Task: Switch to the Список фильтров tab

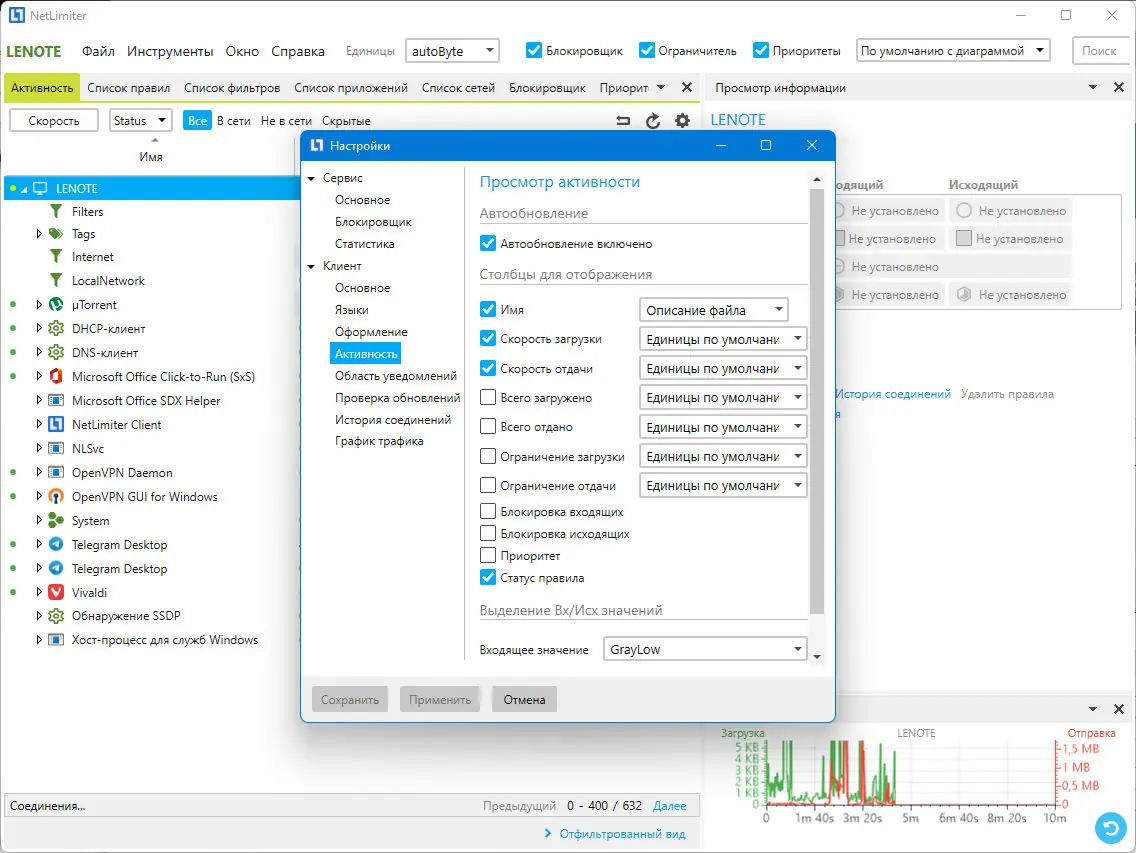Action: coord(232,88)
